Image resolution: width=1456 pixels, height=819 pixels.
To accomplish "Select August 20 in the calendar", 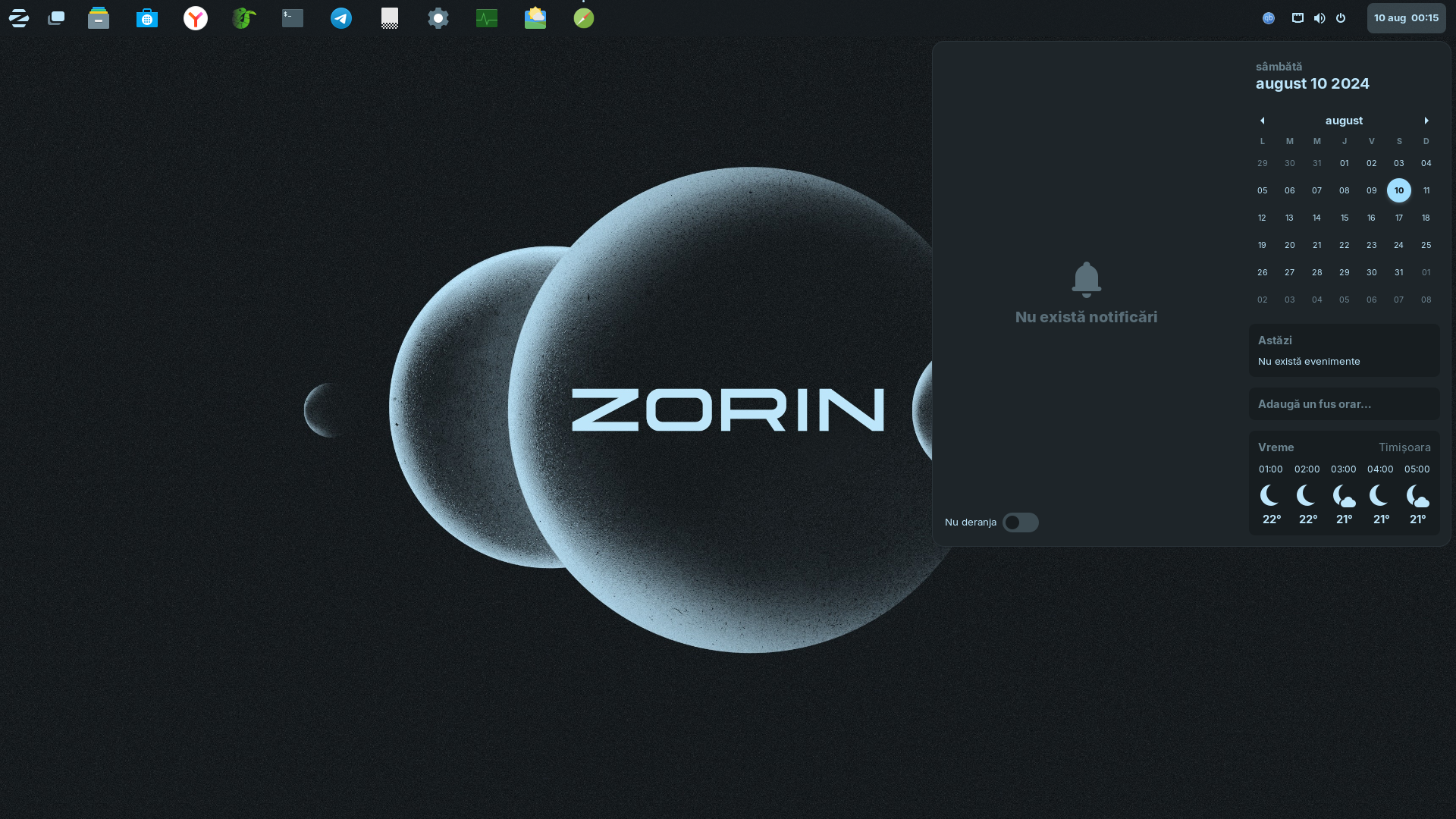I will [1290, 245].
